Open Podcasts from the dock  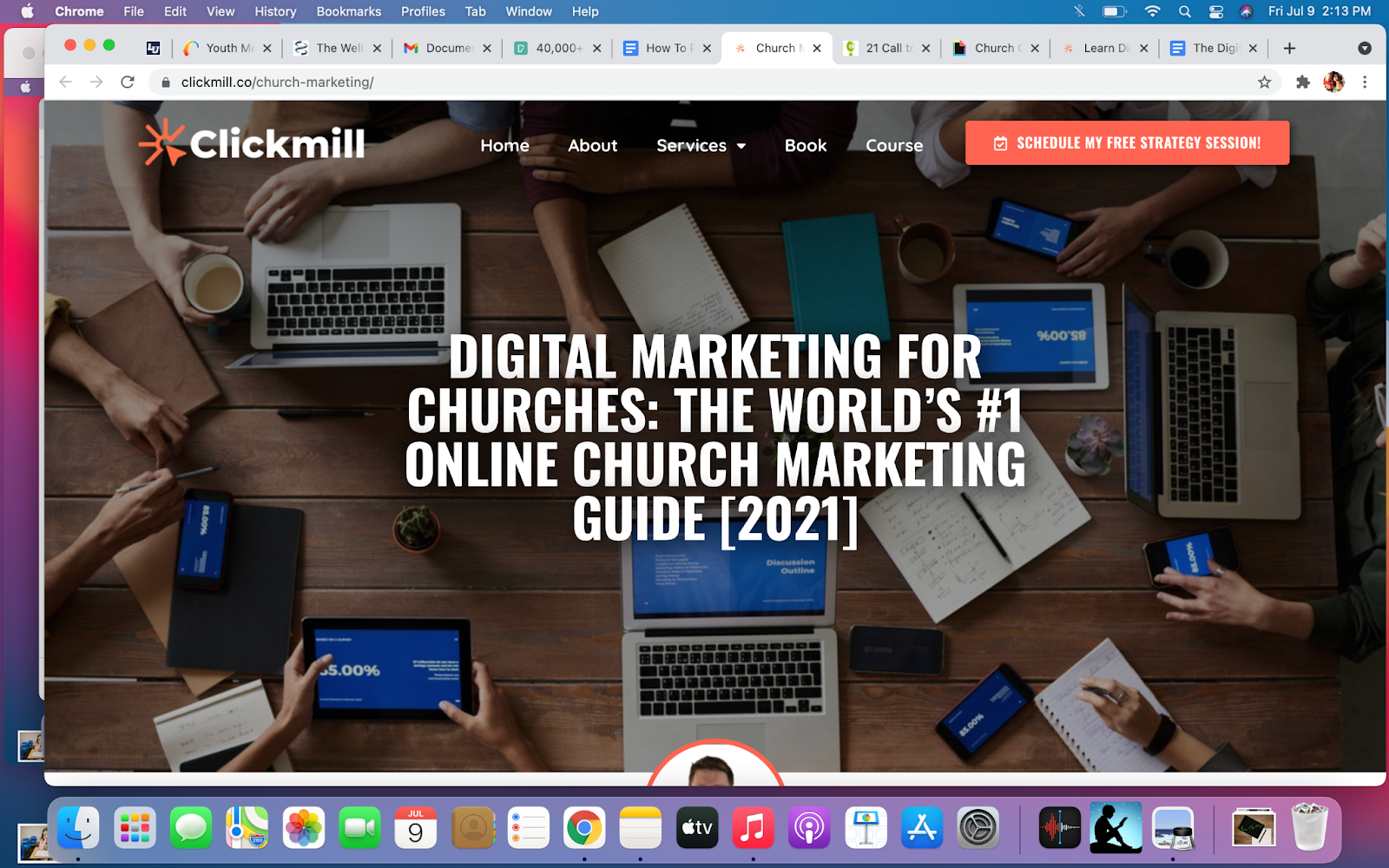(809, 827)
